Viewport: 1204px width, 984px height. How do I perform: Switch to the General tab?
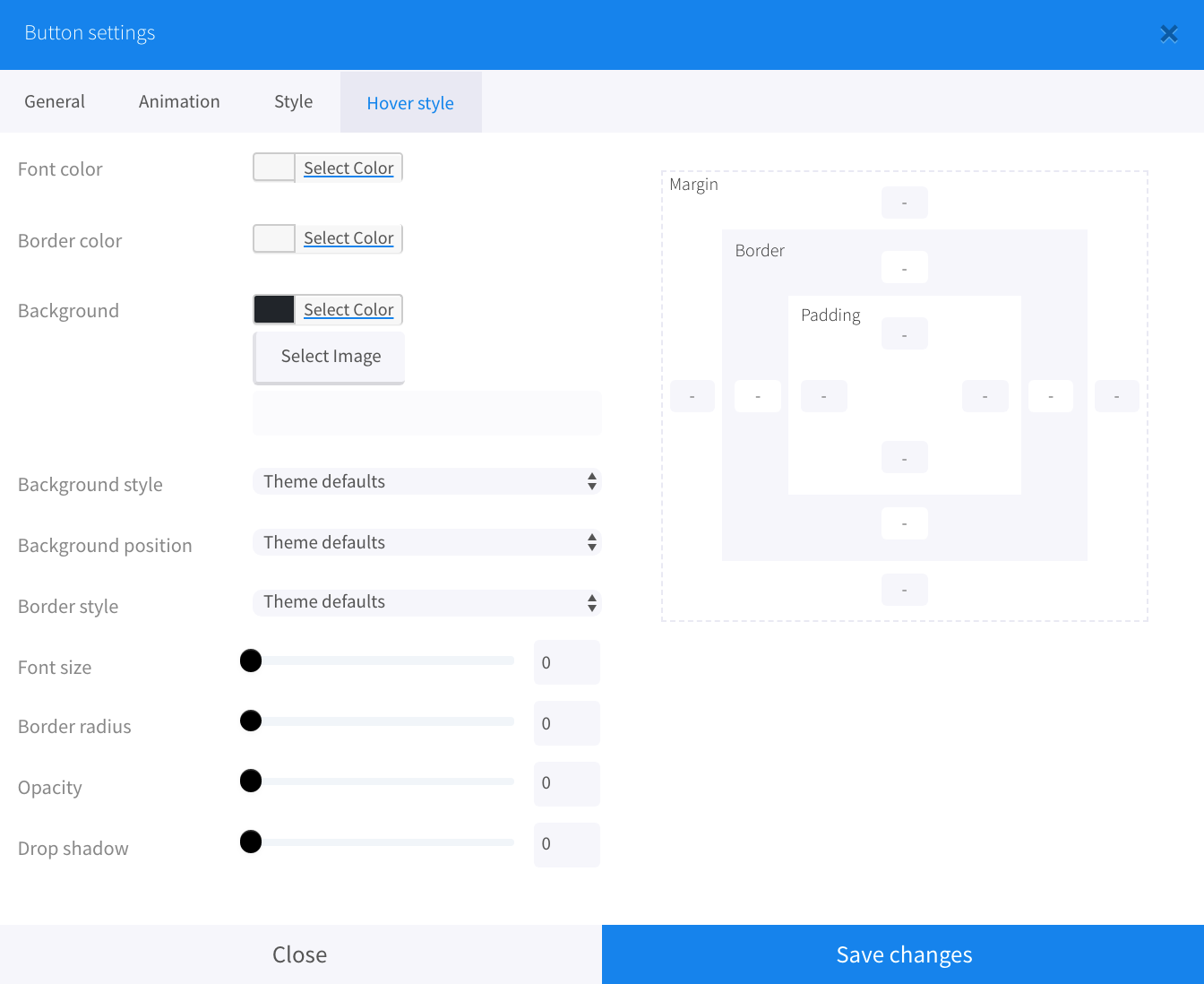[55, 102]
